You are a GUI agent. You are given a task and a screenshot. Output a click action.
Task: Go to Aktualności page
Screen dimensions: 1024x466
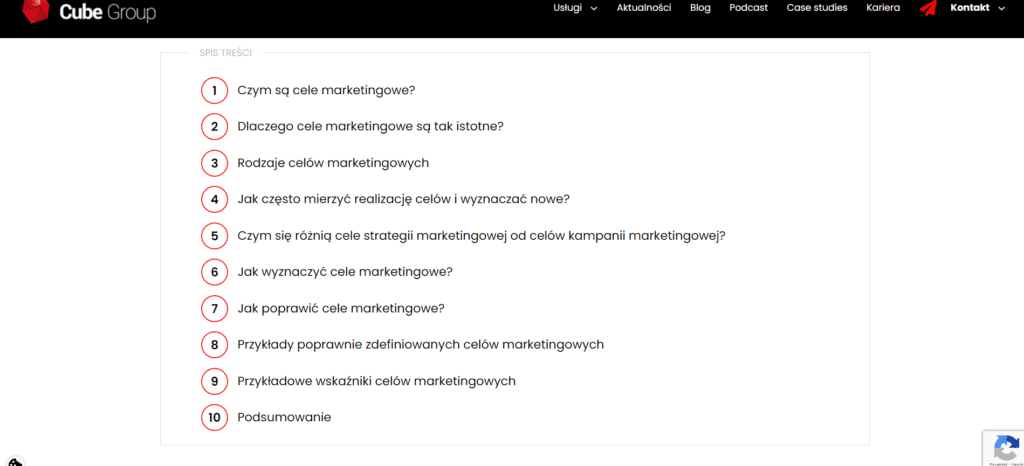tap(644, 8)
